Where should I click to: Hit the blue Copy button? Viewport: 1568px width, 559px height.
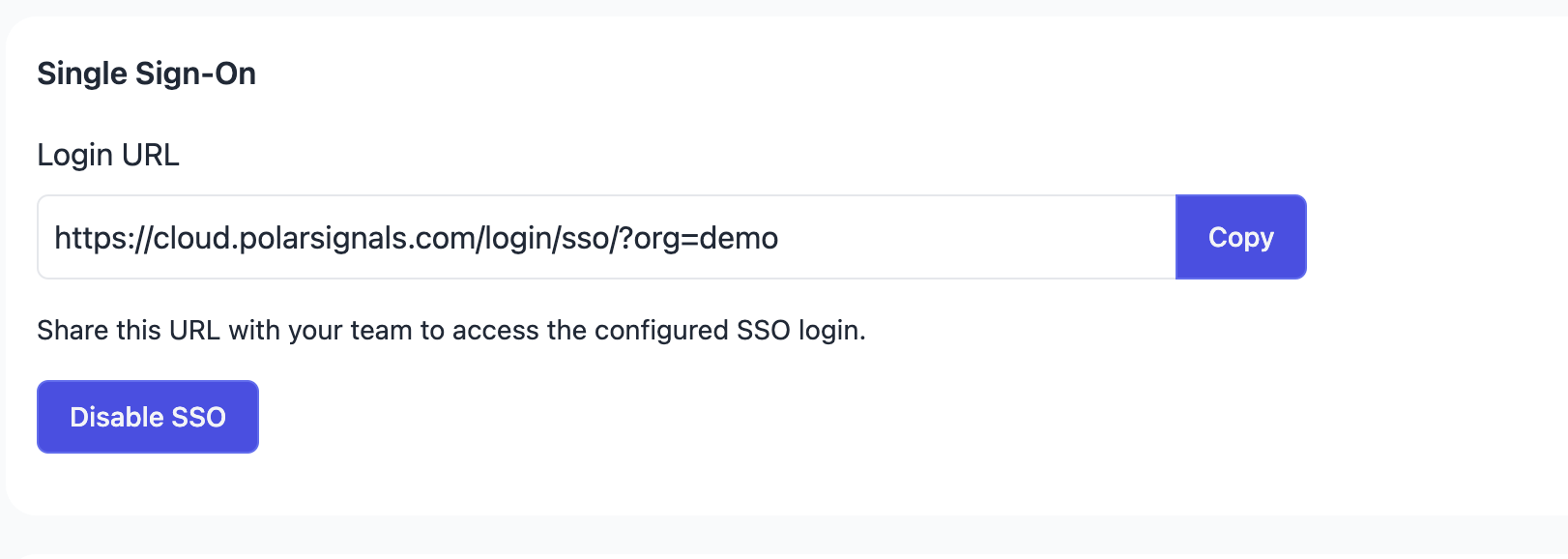[1240, 237]
